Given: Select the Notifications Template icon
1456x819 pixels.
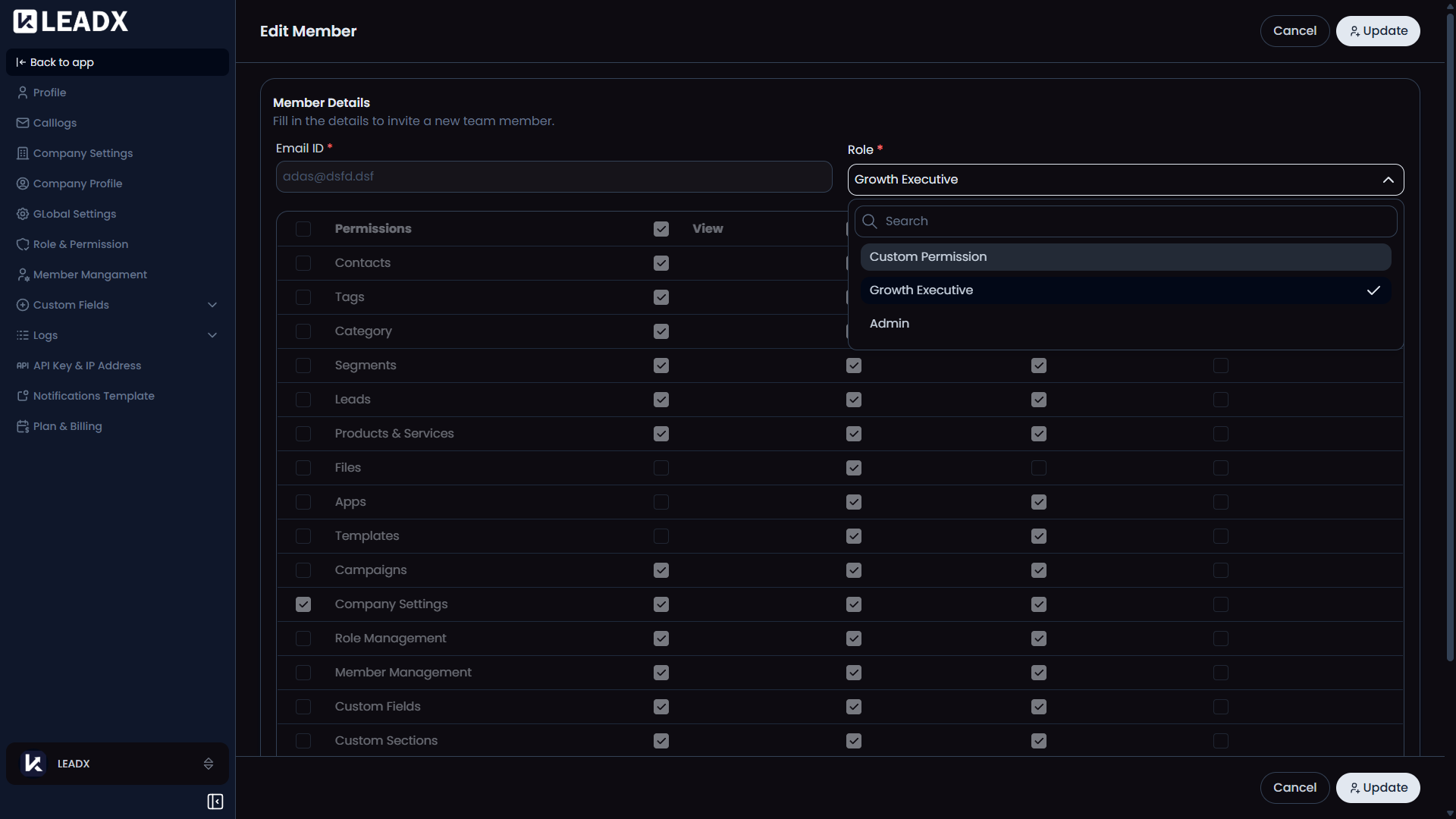Looking at the screenshot, I should (x=21, y=395).
